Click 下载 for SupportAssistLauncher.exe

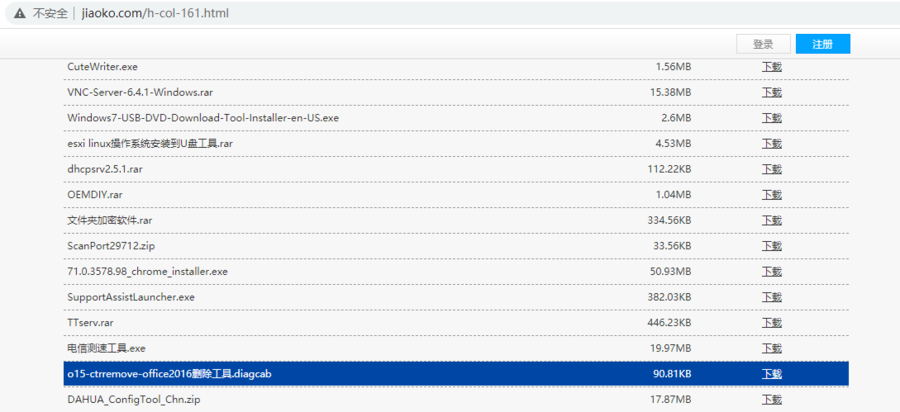(772, 297)
